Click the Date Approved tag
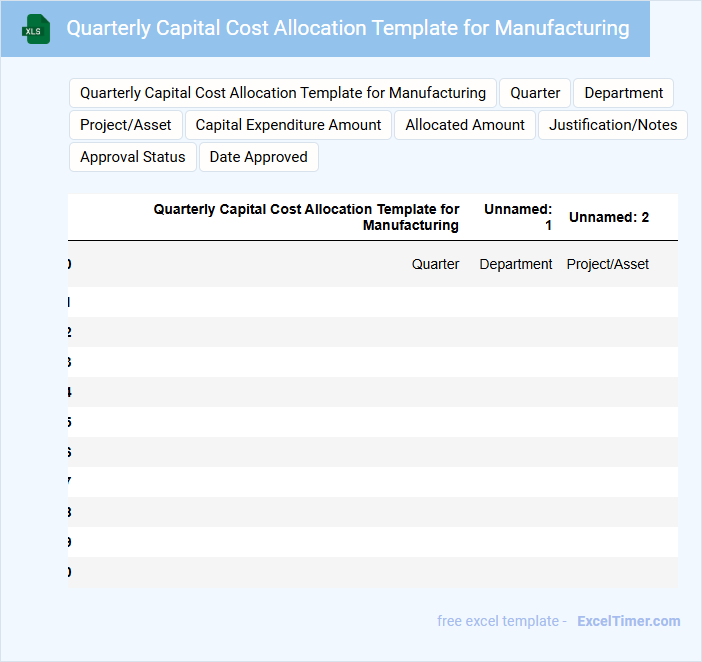This screenshot has height=662, width=702. 259,157
